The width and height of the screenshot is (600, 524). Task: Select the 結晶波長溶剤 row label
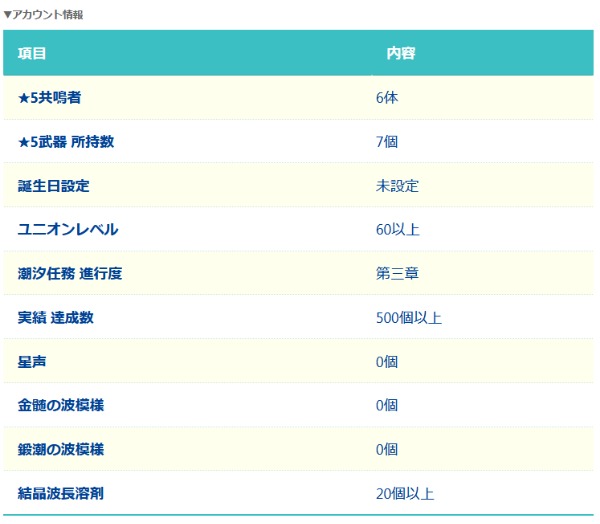tap(60, 493)
